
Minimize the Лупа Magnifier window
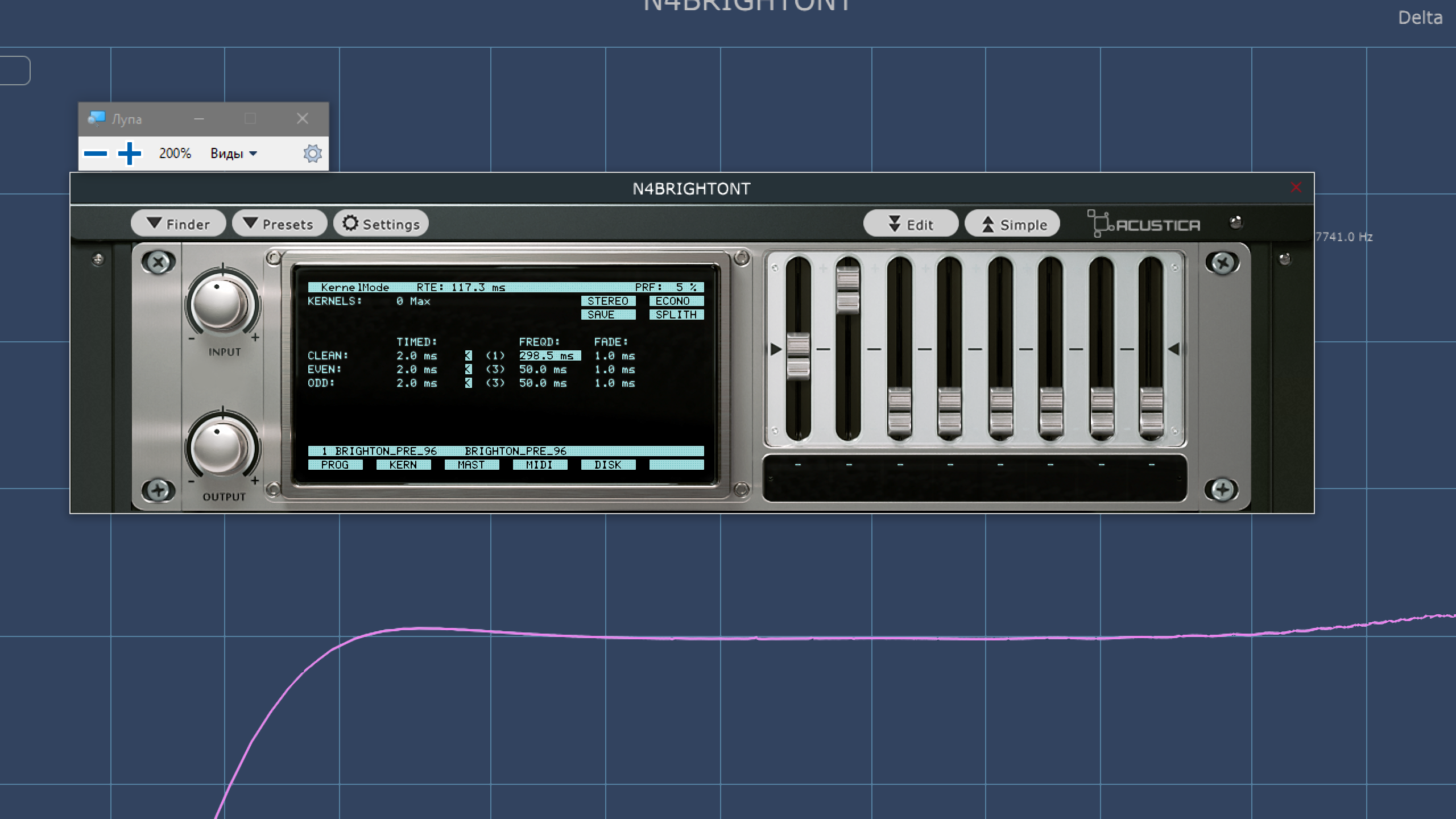[x=198, y=118]
